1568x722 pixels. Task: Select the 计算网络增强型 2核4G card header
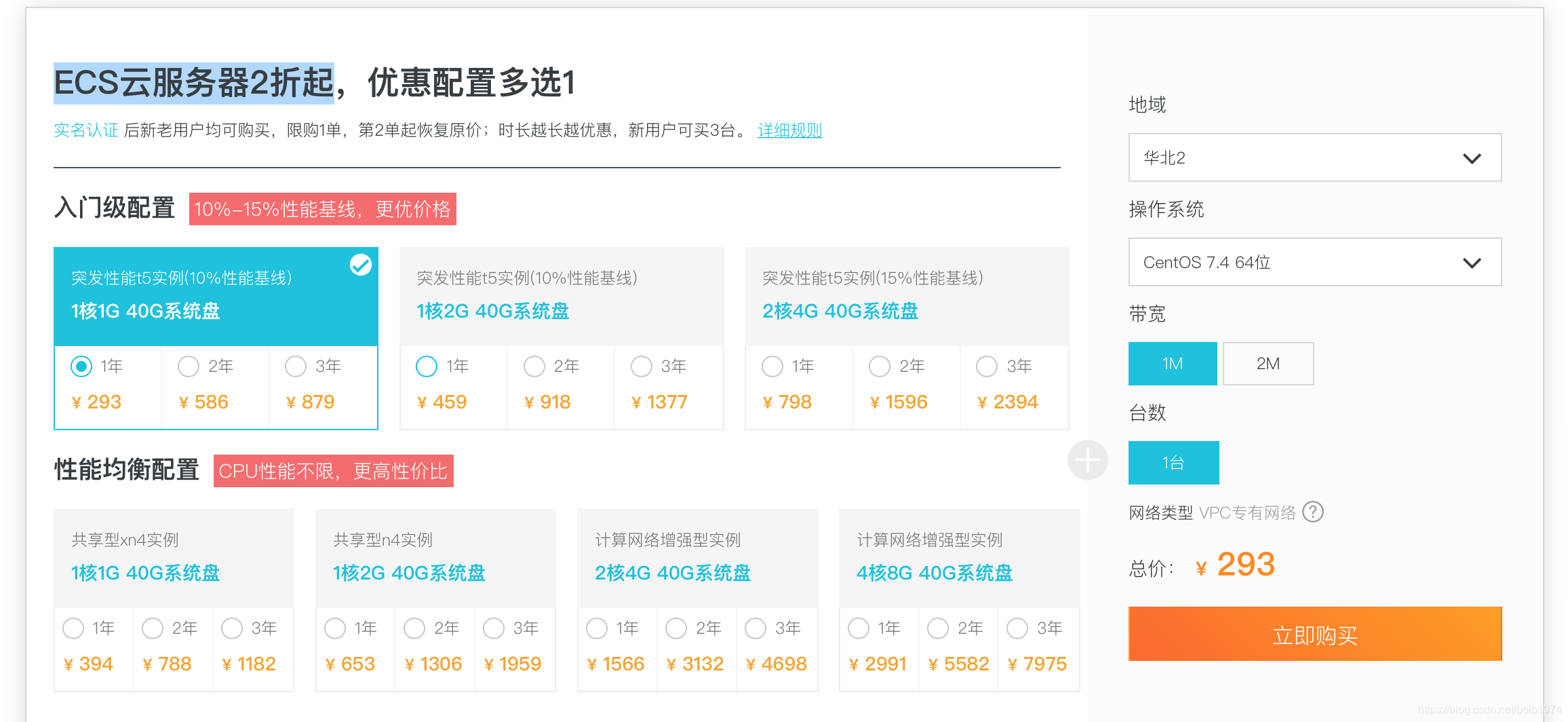(697, 558)
